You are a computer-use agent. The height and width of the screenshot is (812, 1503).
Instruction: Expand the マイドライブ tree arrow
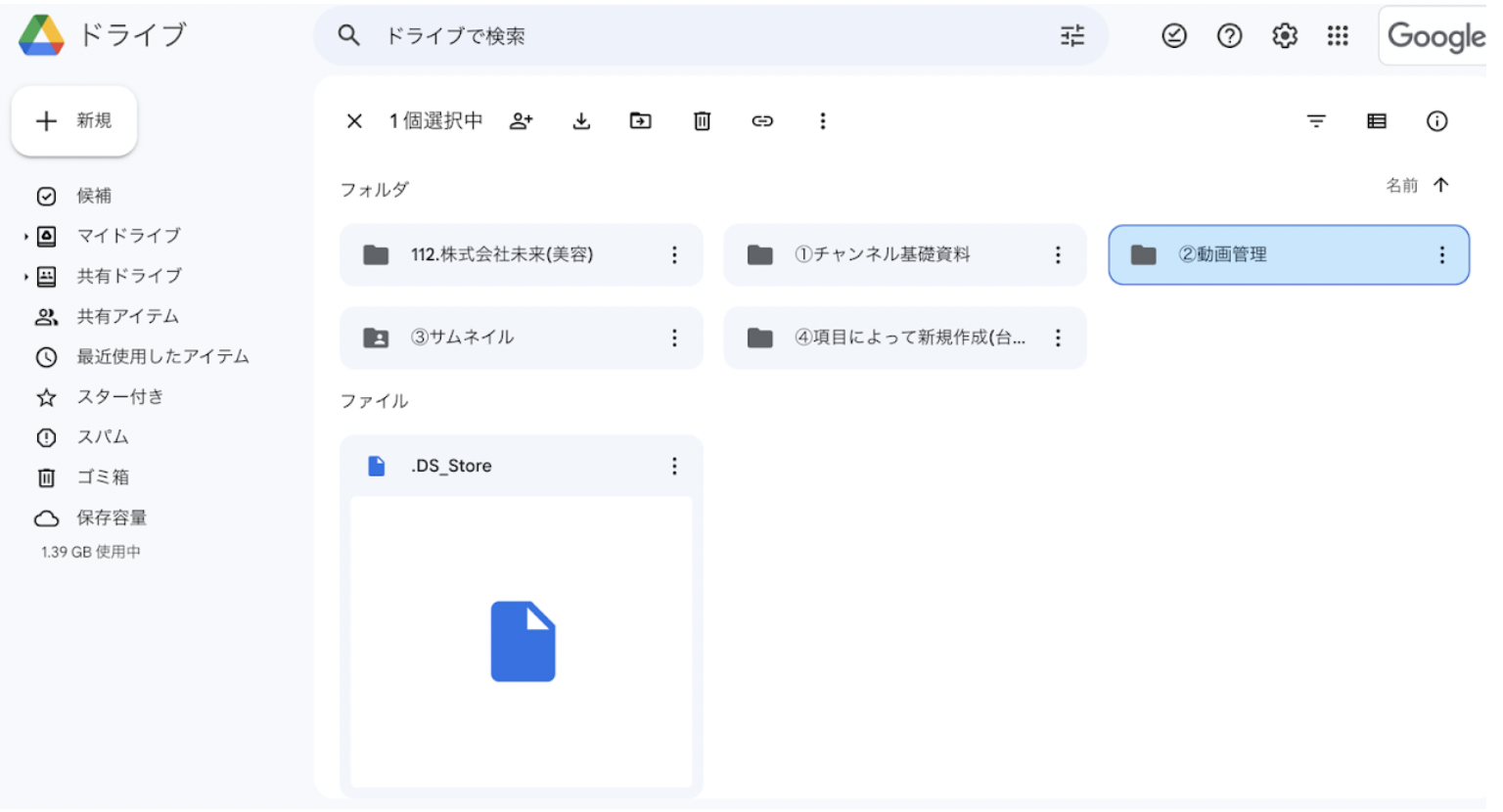[25, 237]
